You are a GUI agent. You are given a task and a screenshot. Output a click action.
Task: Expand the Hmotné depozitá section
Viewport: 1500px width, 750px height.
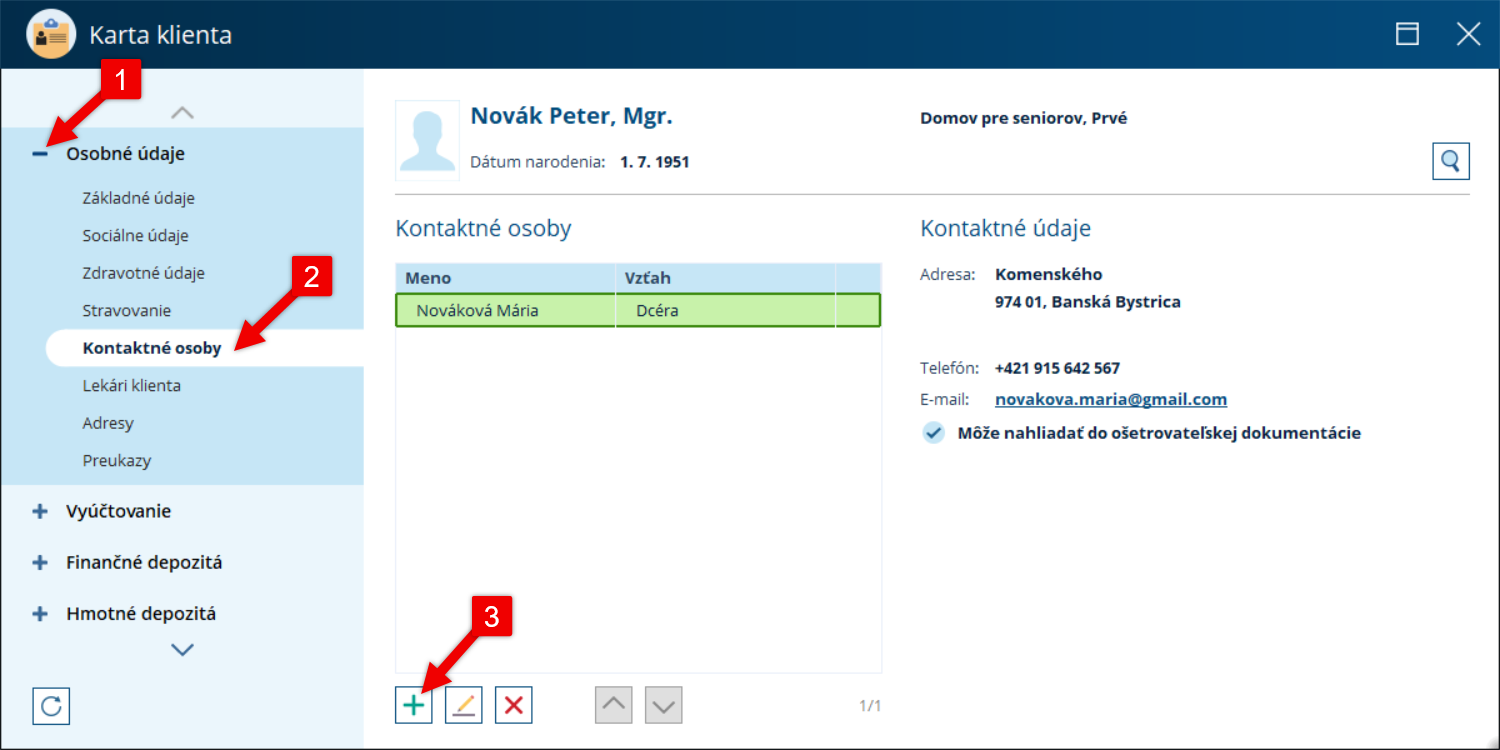(x=40, y=614)
